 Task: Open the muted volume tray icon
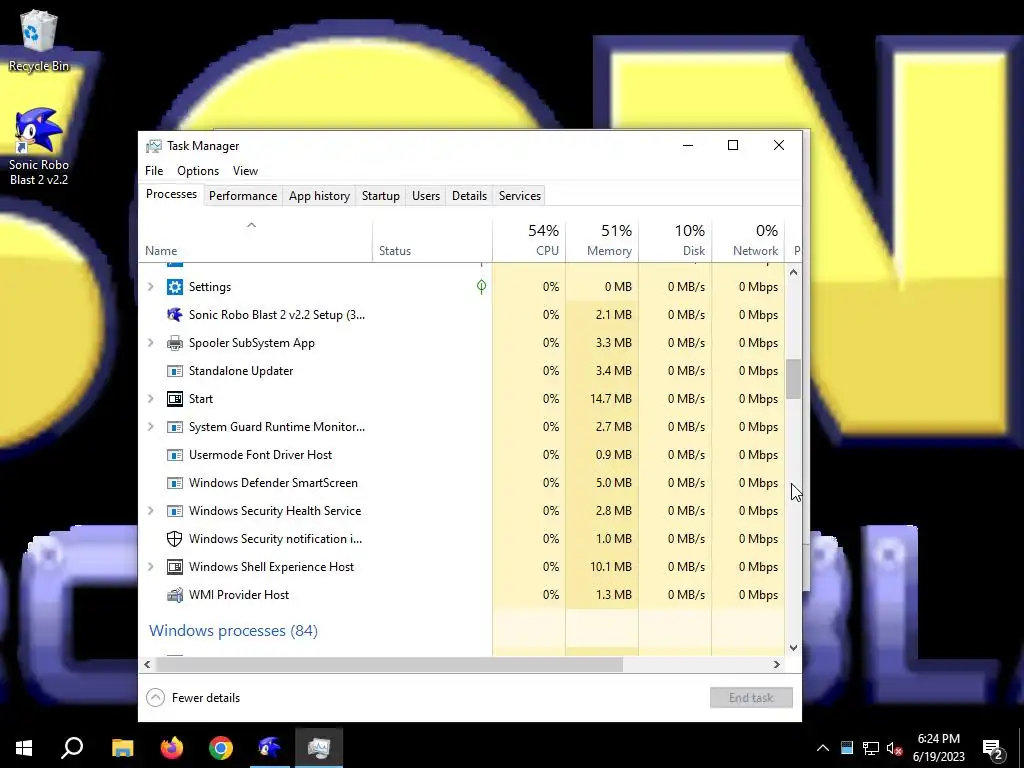pyautogui.click(x=894, y=748)
